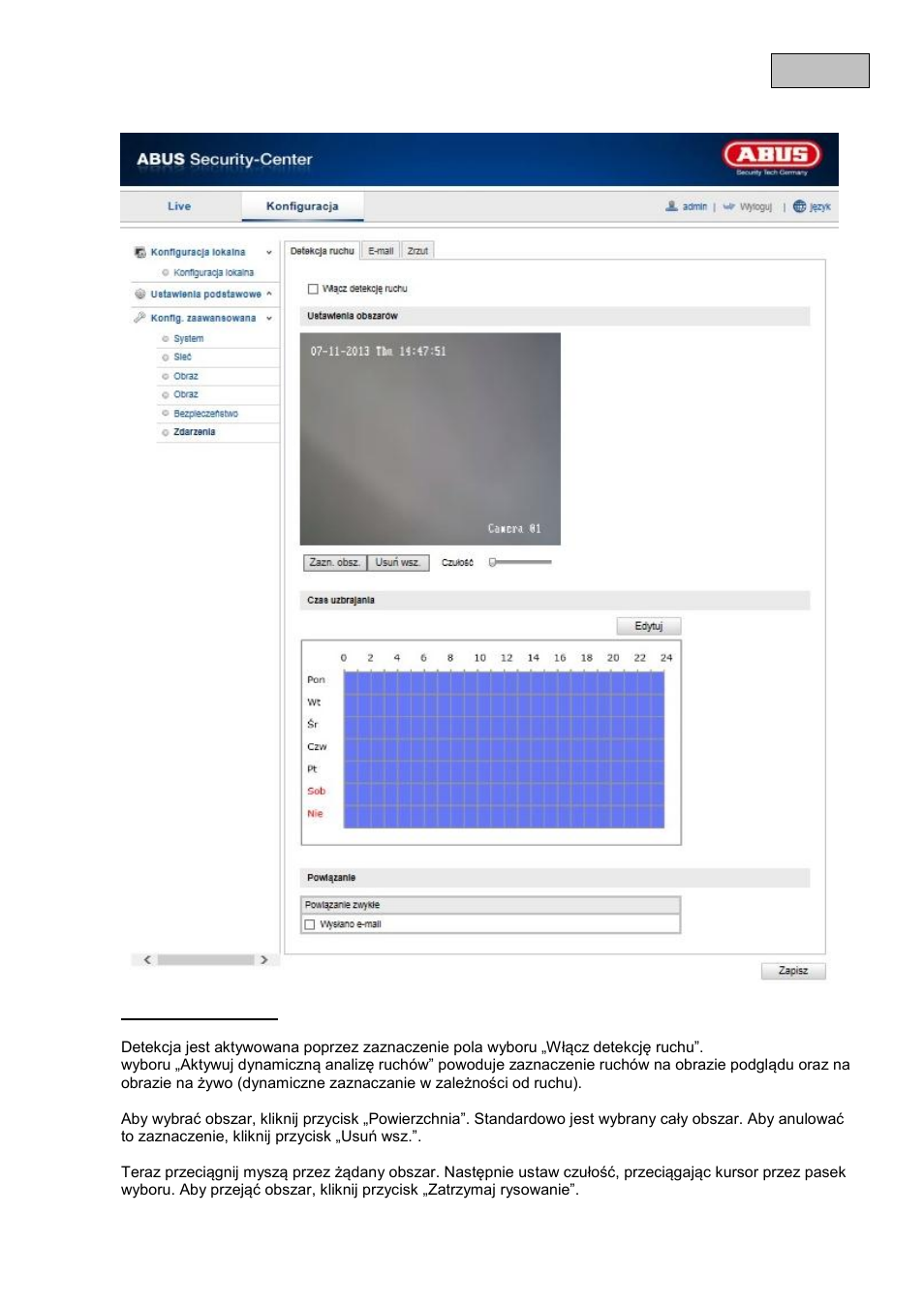This screenshot has width=924, height=1308.
Task: Click the Czułość sensitivity slider handle
Action: tap(492, 562)
